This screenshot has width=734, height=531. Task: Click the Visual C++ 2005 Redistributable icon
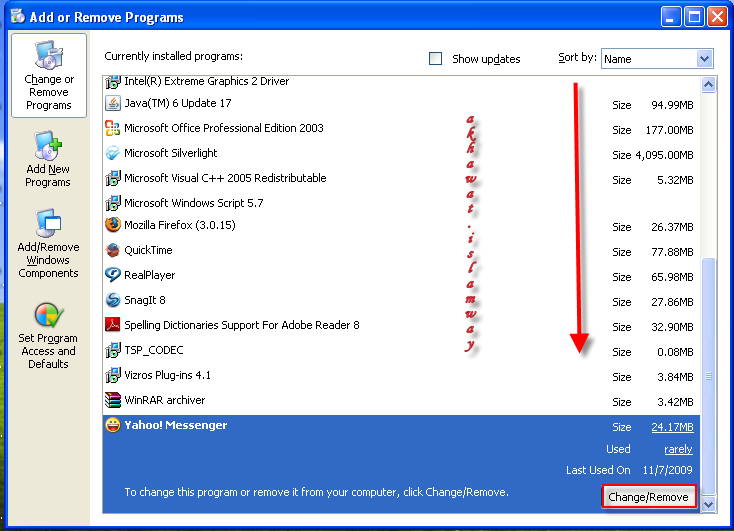[x=113, y=178]
